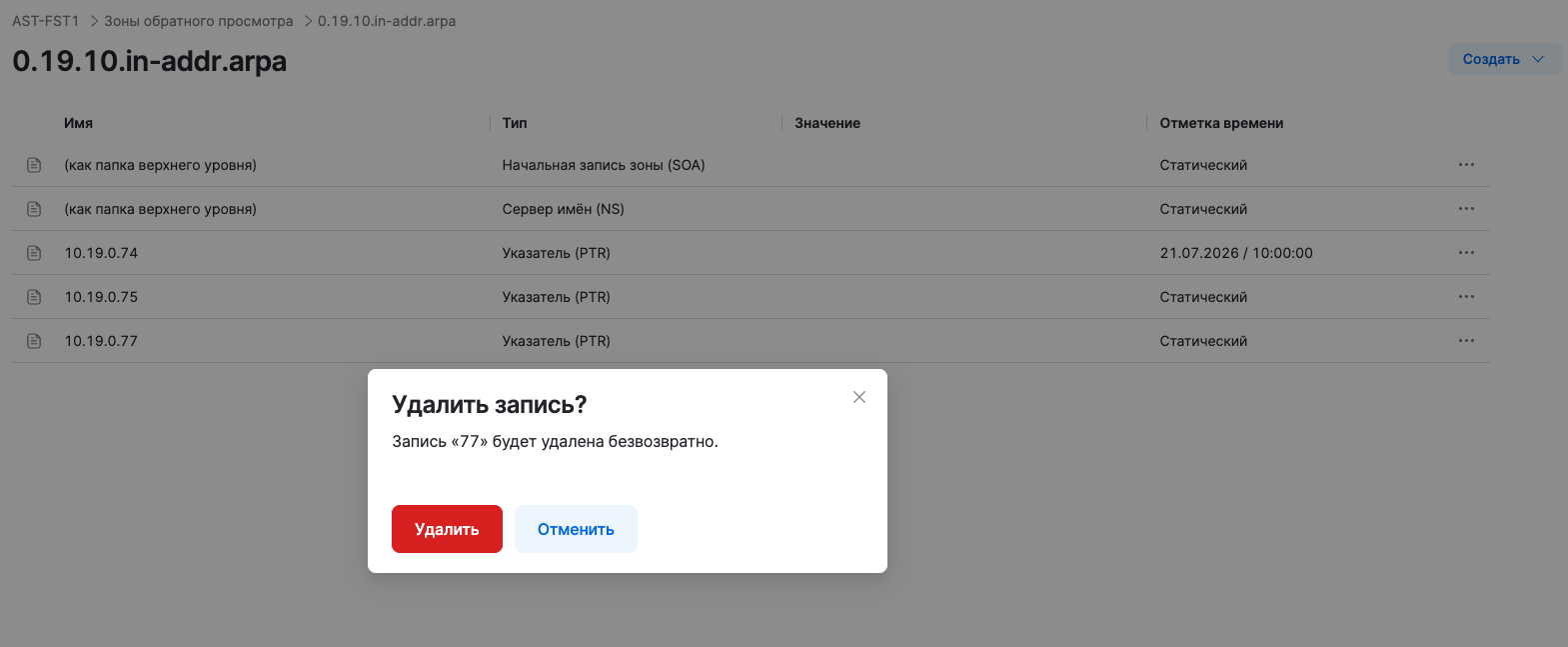This screenshot has width=1568, height=647.
Task: Click Статический in the 10.19.0.75 row
Action: click(x=1203, y=297)
